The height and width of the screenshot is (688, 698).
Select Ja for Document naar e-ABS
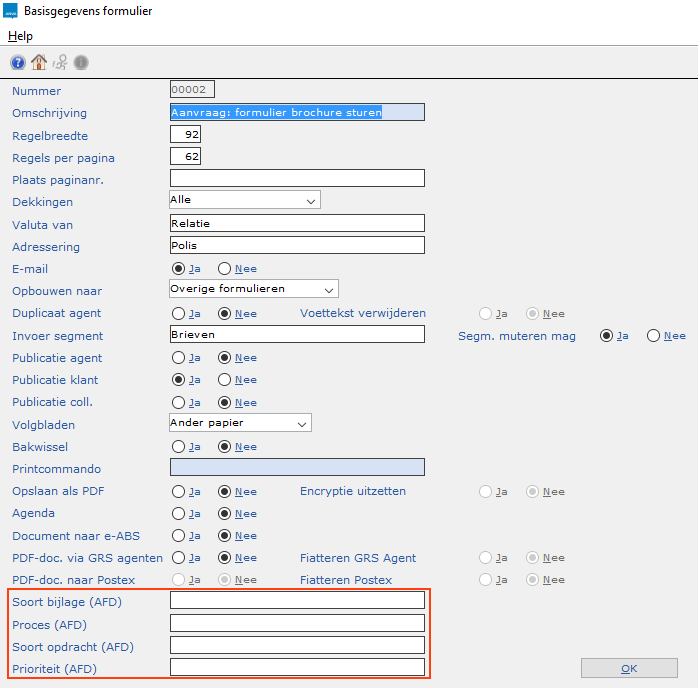[x=179, y=536]
